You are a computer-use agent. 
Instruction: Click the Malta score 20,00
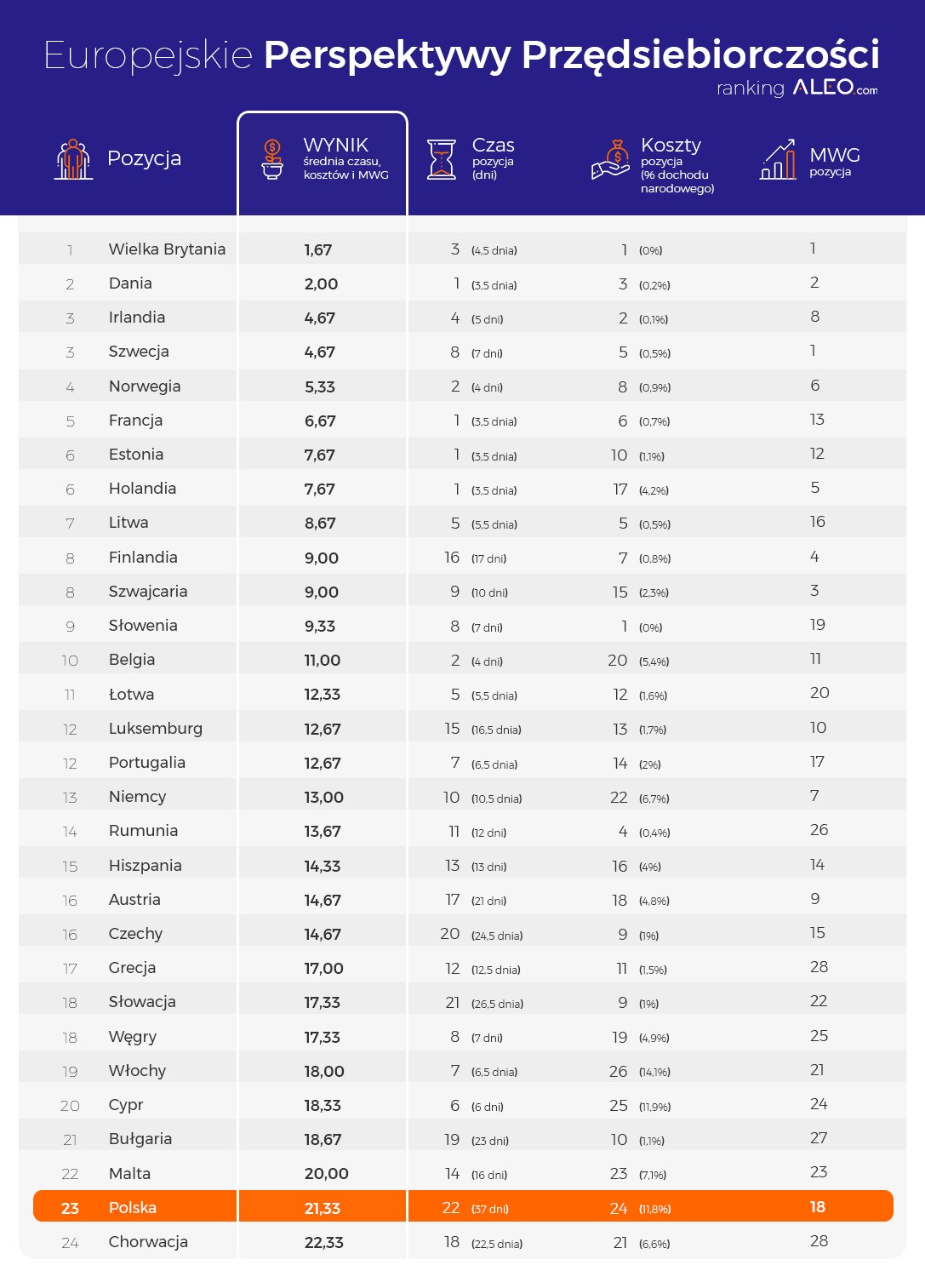click(x=326, y=1174)
